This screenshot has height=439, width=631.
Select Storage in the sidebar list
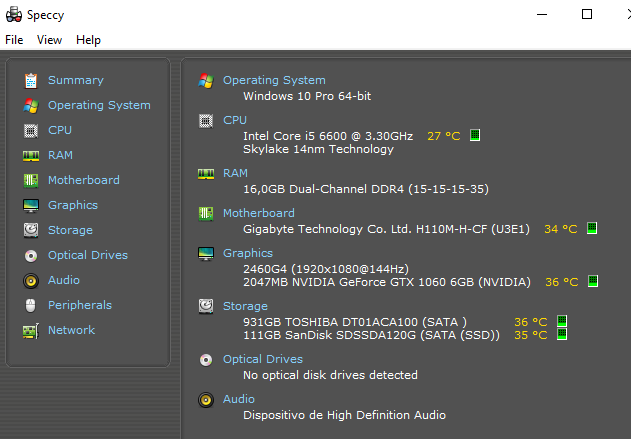(70, 230)
